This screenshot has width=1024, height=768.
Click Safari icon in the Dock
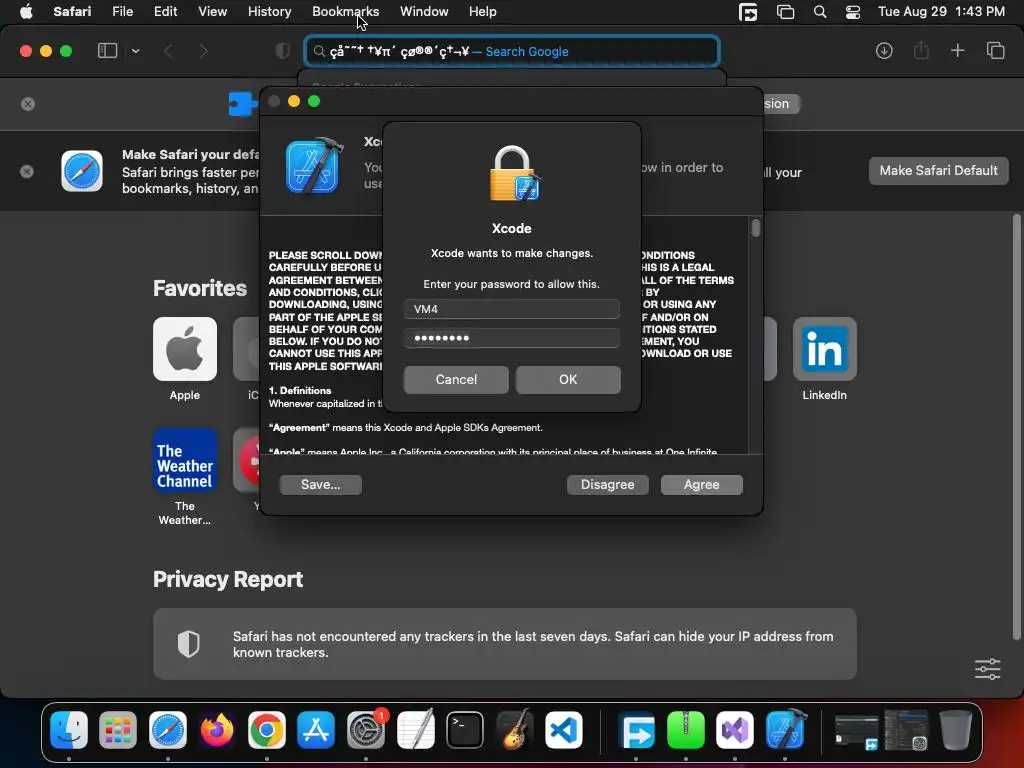click(x=168, y=730)
